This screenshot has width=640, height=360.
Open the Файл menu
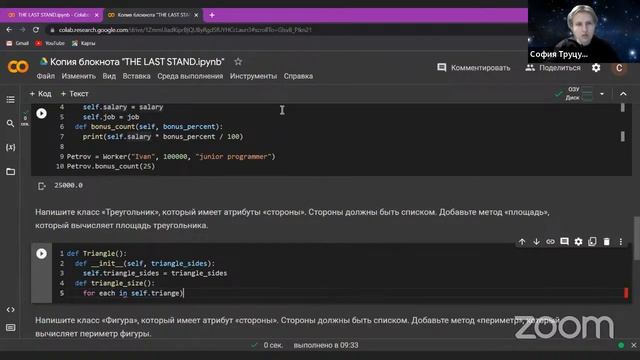coord(46,76)
